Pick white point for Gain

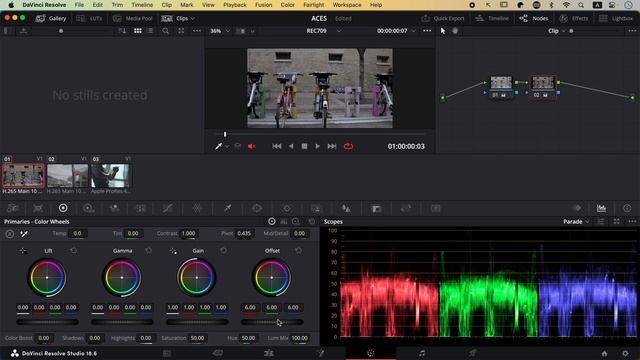click(173, 251)
